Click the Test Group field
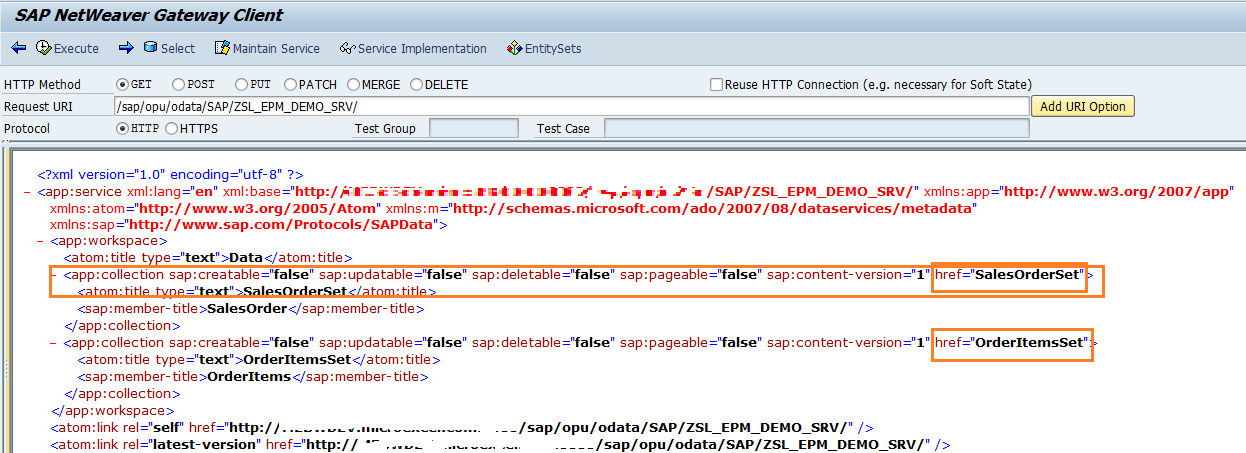 474,128
